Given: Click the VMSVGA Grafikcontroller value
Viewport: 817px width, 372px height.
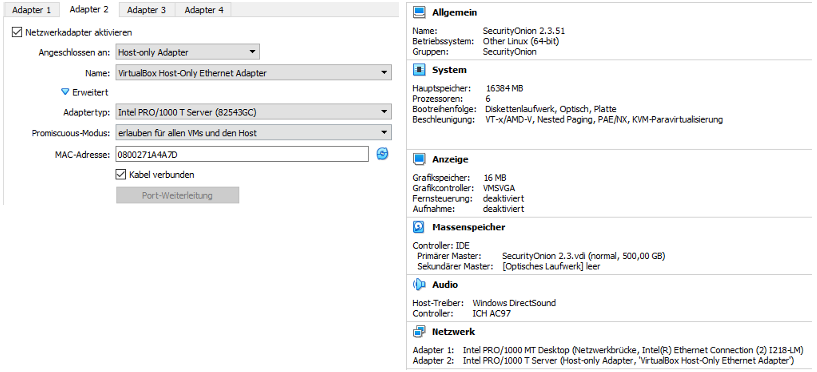Looking at the screenshot, I should click(500, 188).
